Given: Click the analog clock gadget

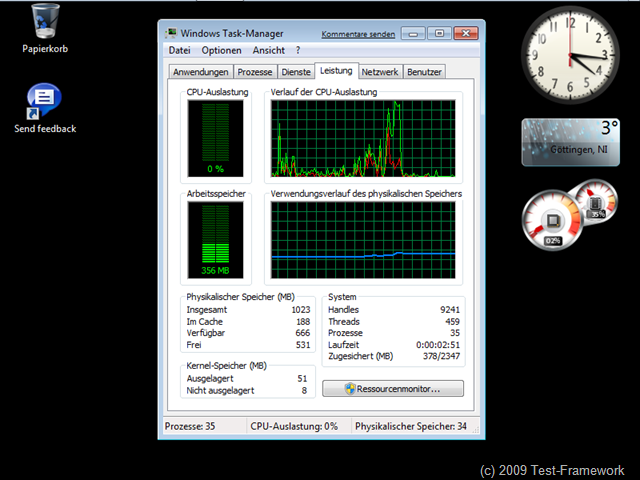Looking at the screenshot, I should click(570, 55).
